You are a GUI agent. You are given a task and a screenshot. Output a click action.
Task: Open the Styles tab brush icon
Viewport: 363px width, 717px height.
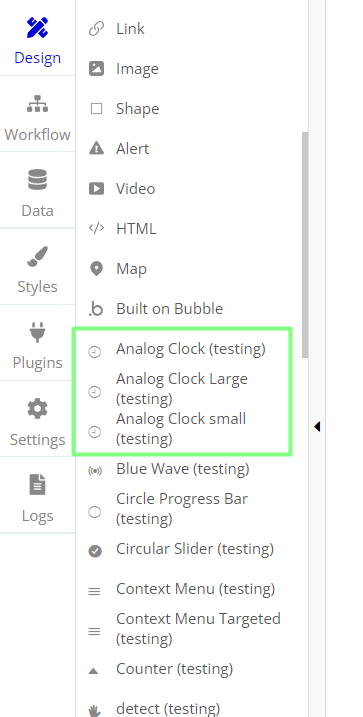click(x=37, y=256)
